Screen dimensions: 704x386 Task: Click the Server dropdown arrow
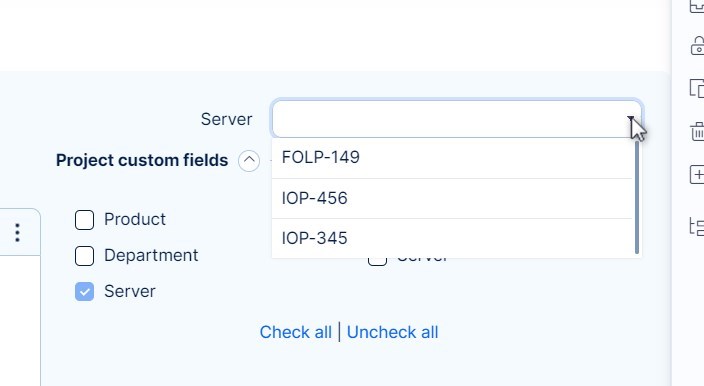[x=631, y=119]
